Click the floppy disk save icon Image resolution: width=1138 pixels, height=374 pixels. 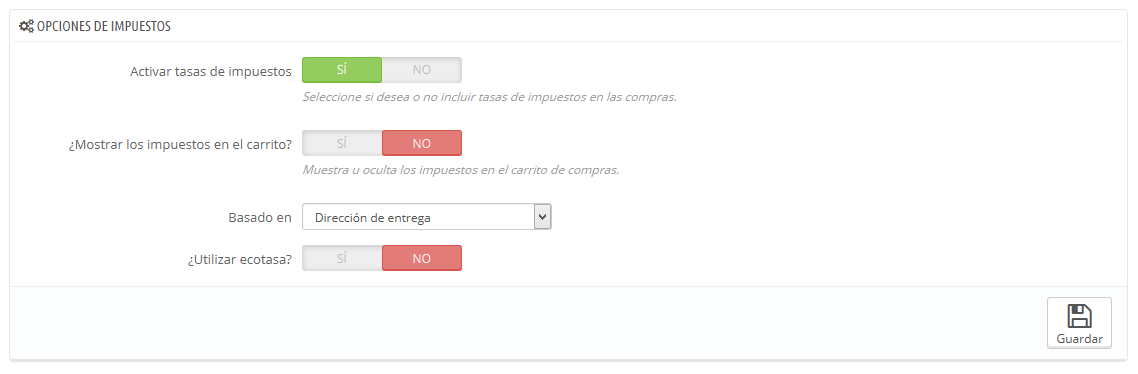1079,316
